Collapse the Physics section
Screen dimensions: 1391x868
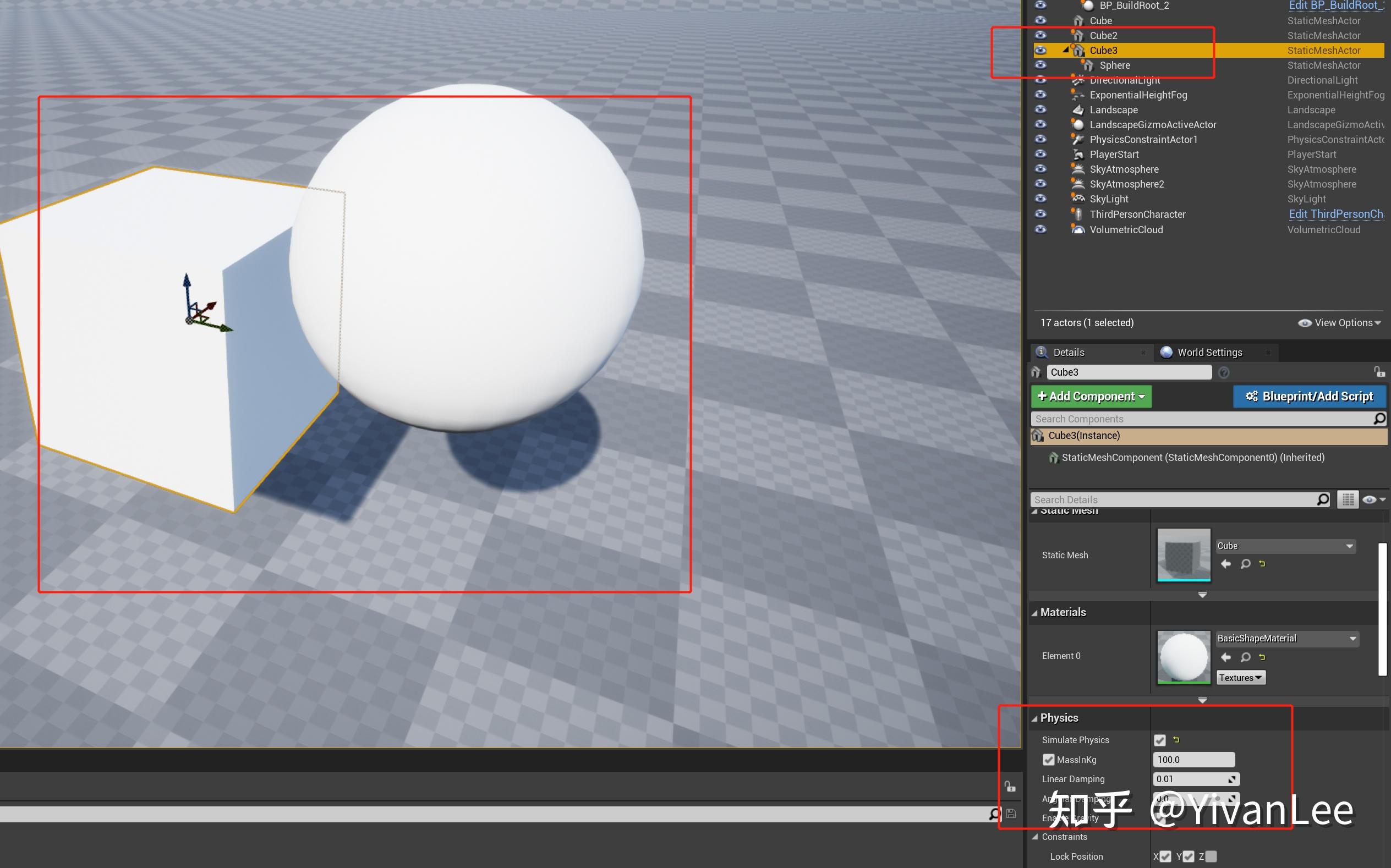(x=1034, y=718)
